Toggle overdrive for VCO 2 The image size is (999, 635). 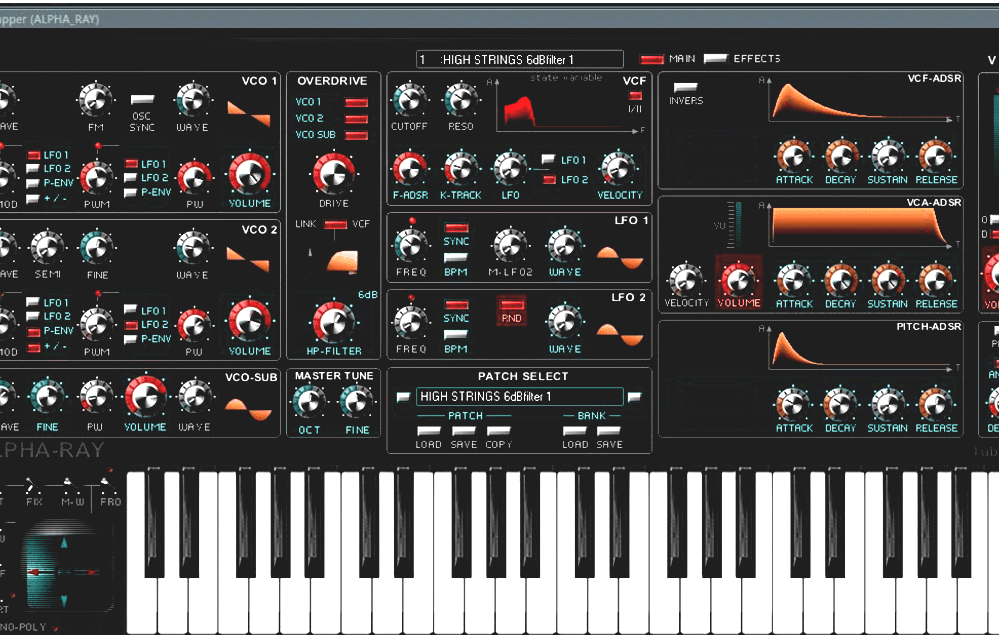[356, 118]
